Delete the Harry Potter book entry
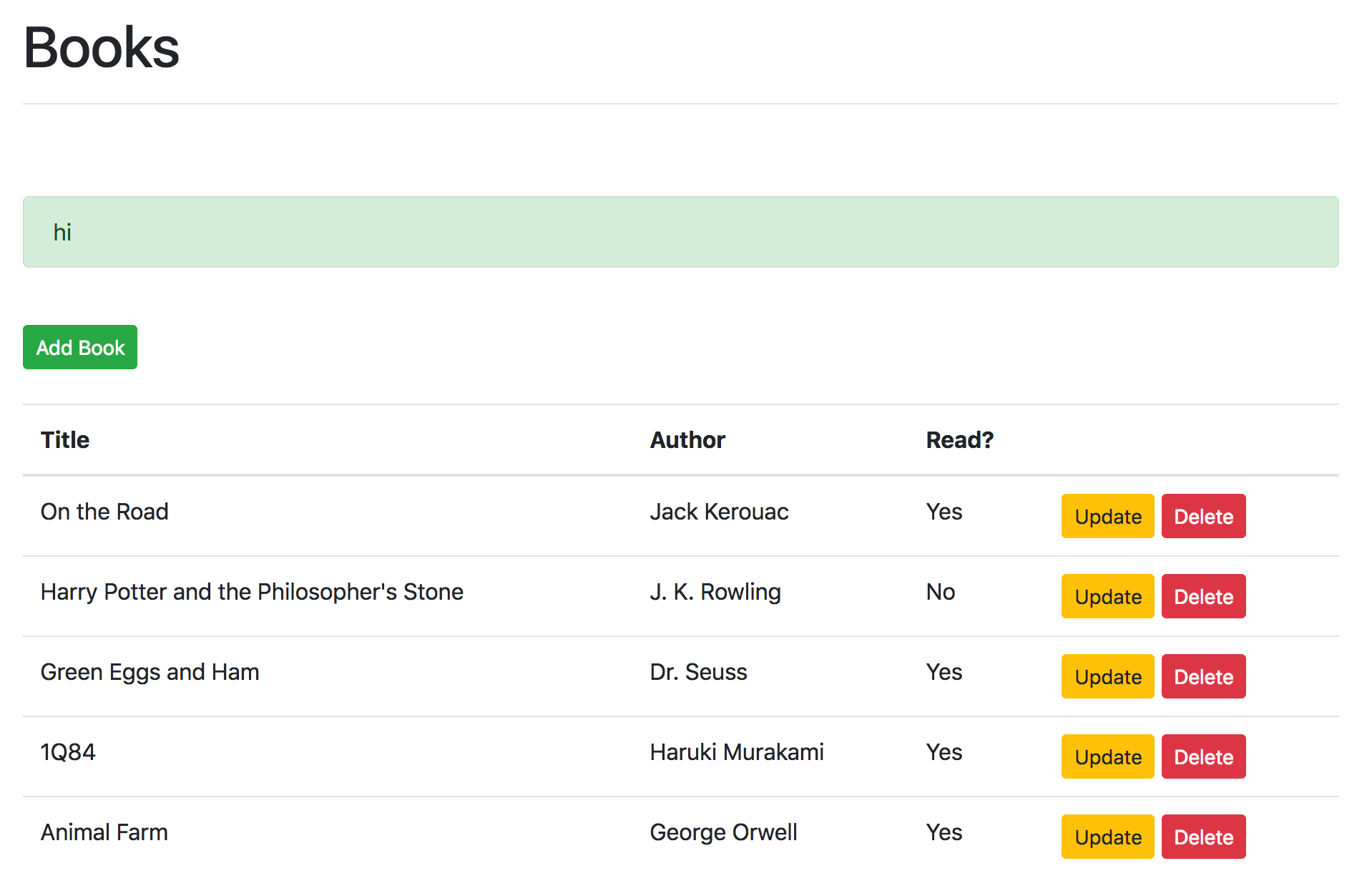This screenshot has height=886, width=1372. click(x=1202, y=596)
